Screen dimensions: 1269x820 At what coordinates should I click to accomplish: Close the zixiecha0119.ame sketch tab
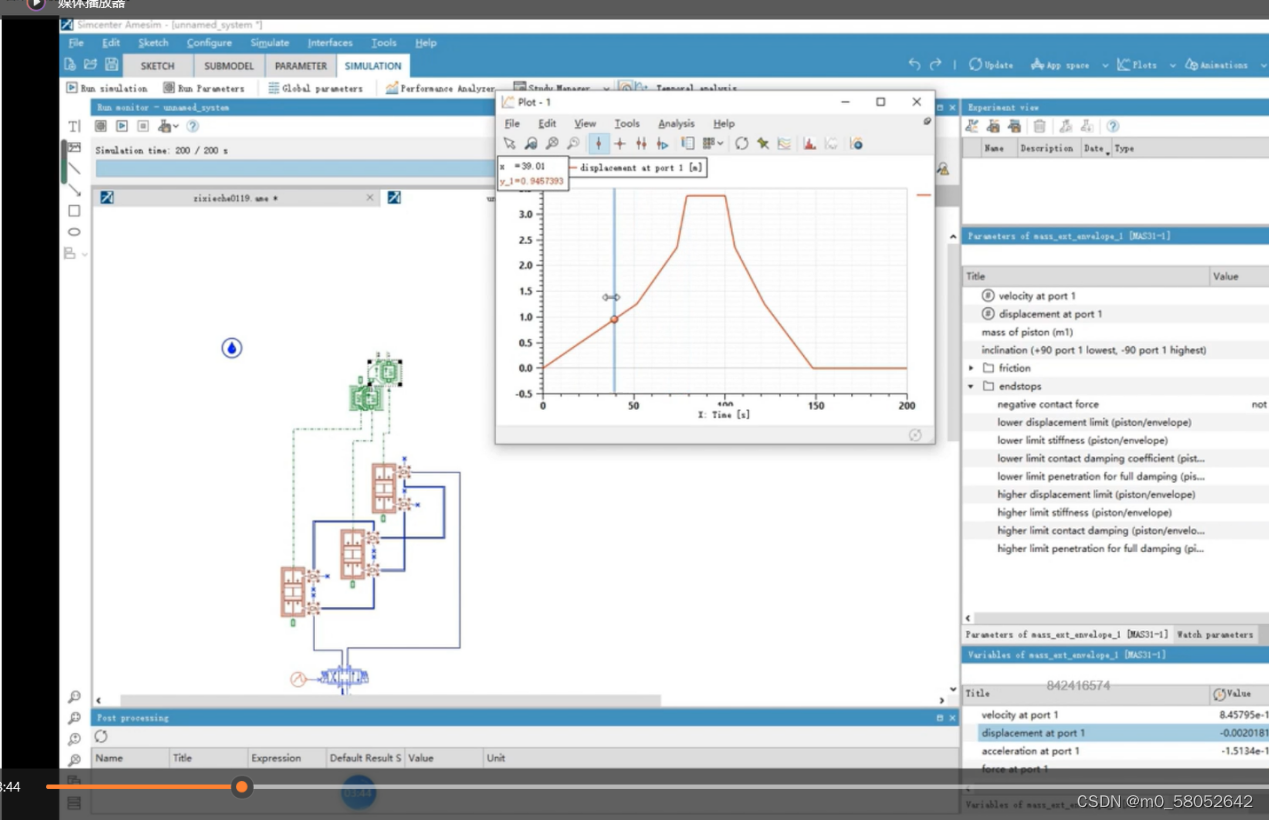(x=370, y=198)
